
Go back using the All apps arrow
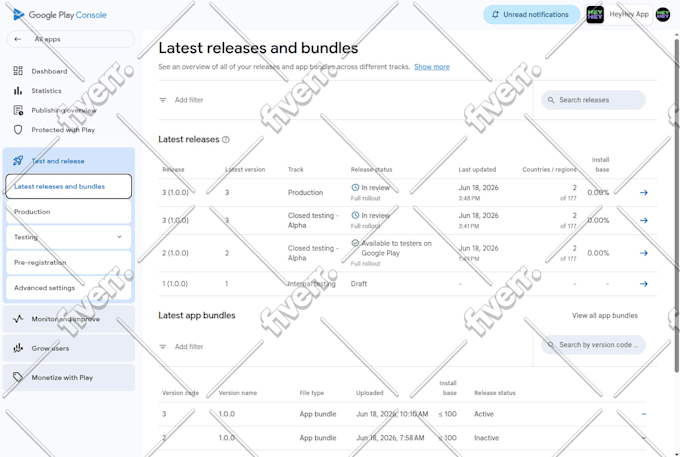click(18, 39)
